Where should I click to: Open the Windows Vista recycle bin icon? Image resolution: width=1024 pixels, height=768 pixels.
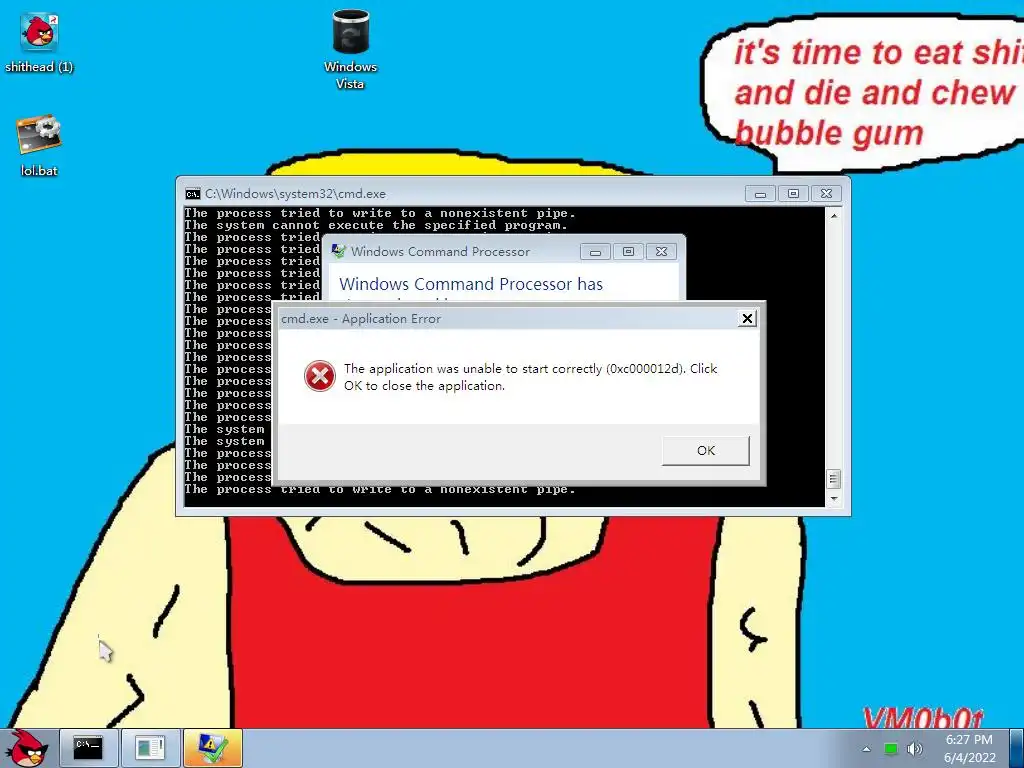[x=351, y=48]
